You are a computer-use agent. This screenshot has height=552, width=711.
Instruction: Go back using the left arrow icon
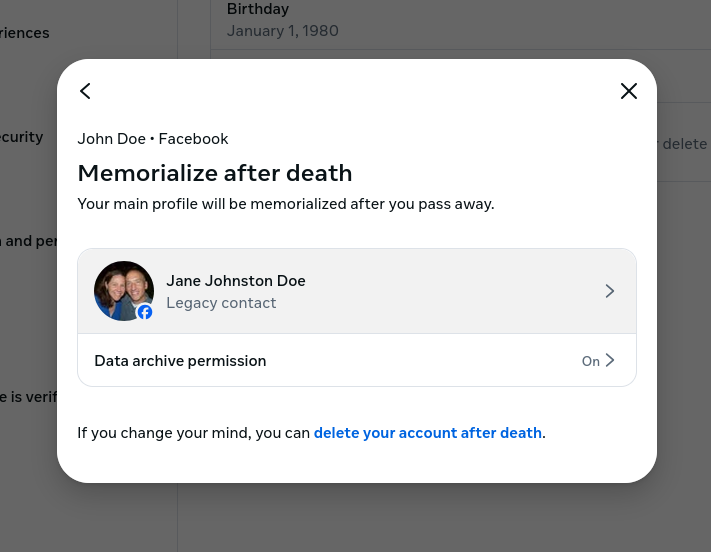coord(85,91)
